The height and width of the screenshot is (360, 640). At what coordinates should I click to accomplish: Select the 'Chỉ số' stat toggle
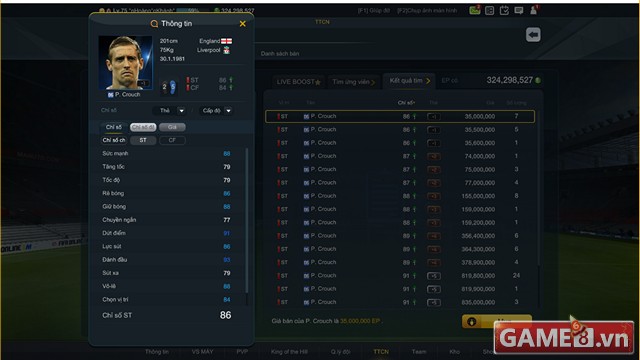113,127
